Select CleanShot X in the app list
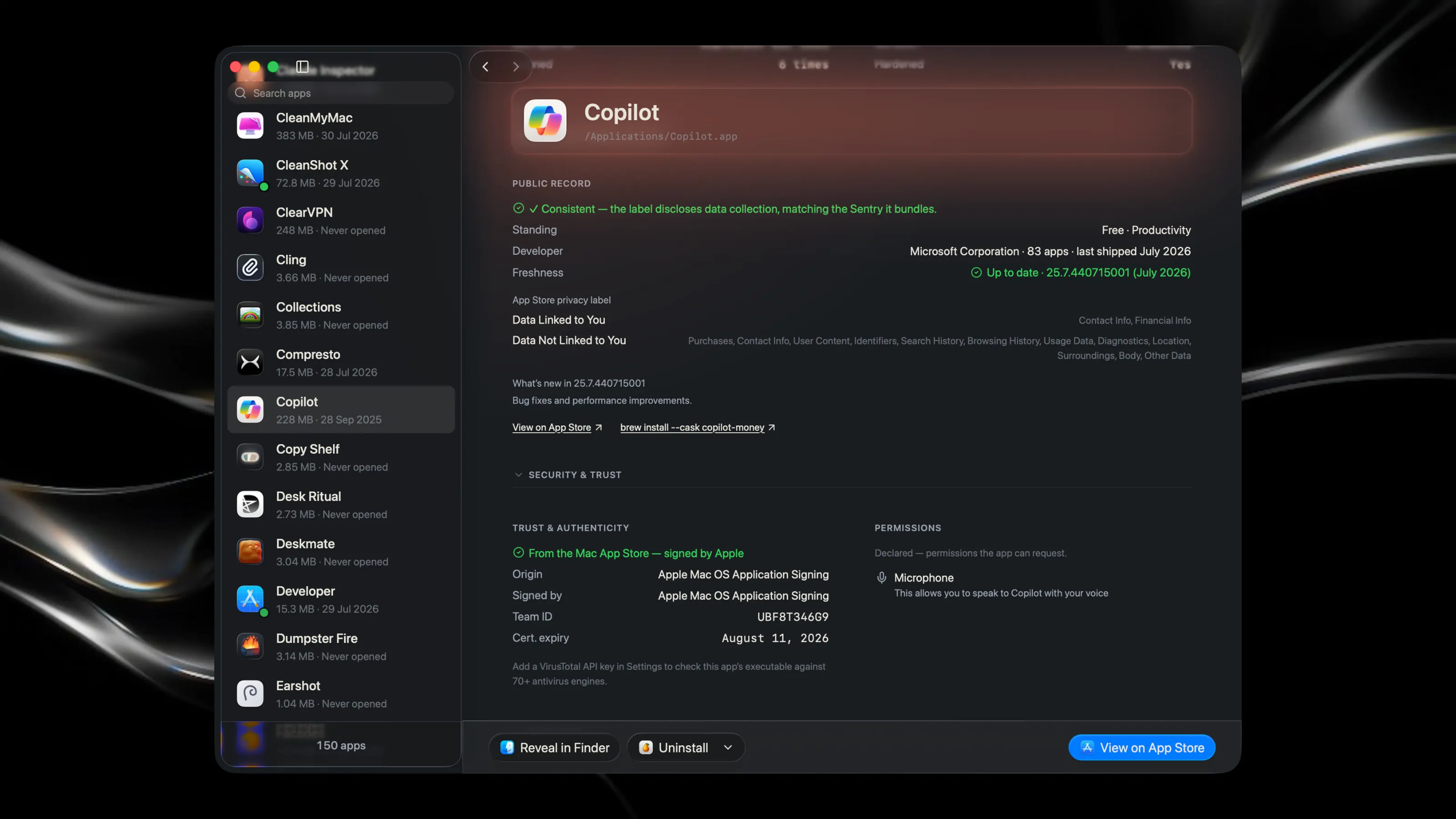 pyautogui.click(x=341, y=173)
